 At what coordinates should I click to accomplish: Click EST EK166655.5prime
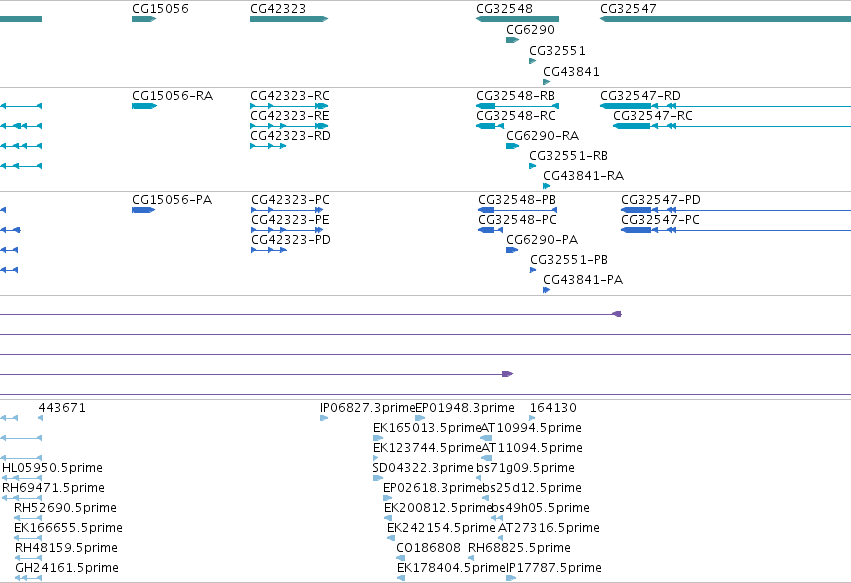68,528
